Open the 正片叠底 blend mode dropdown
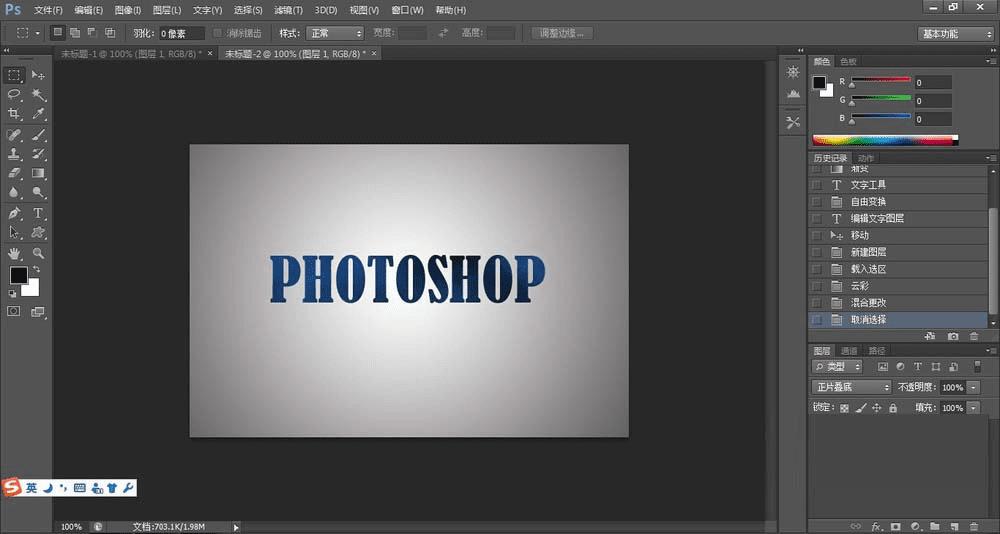 (851, 387)
